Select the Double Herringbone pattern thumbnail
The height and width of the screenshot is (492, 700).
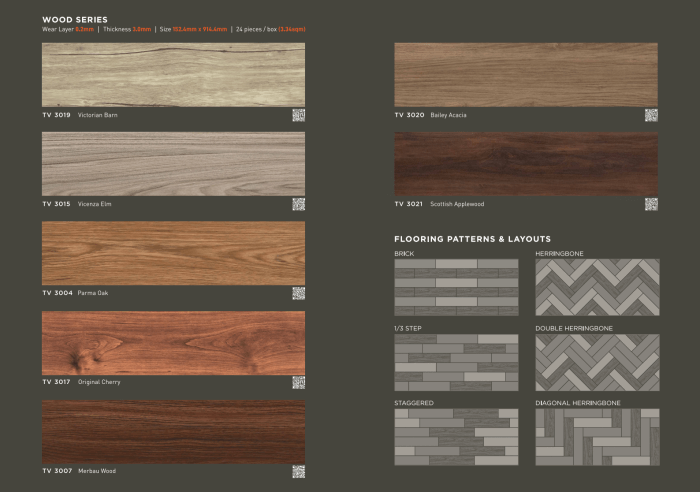[596, 362]
